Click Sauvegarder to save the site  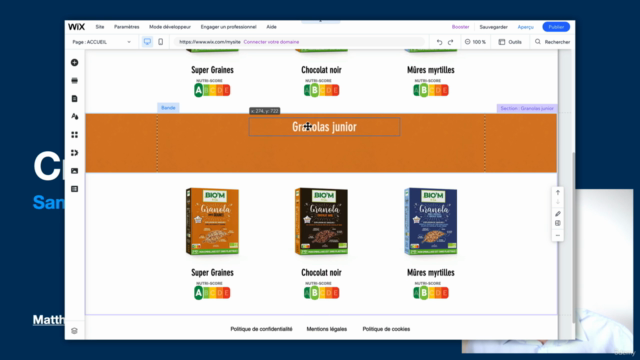pyautogui.click(x=493, y=27)
